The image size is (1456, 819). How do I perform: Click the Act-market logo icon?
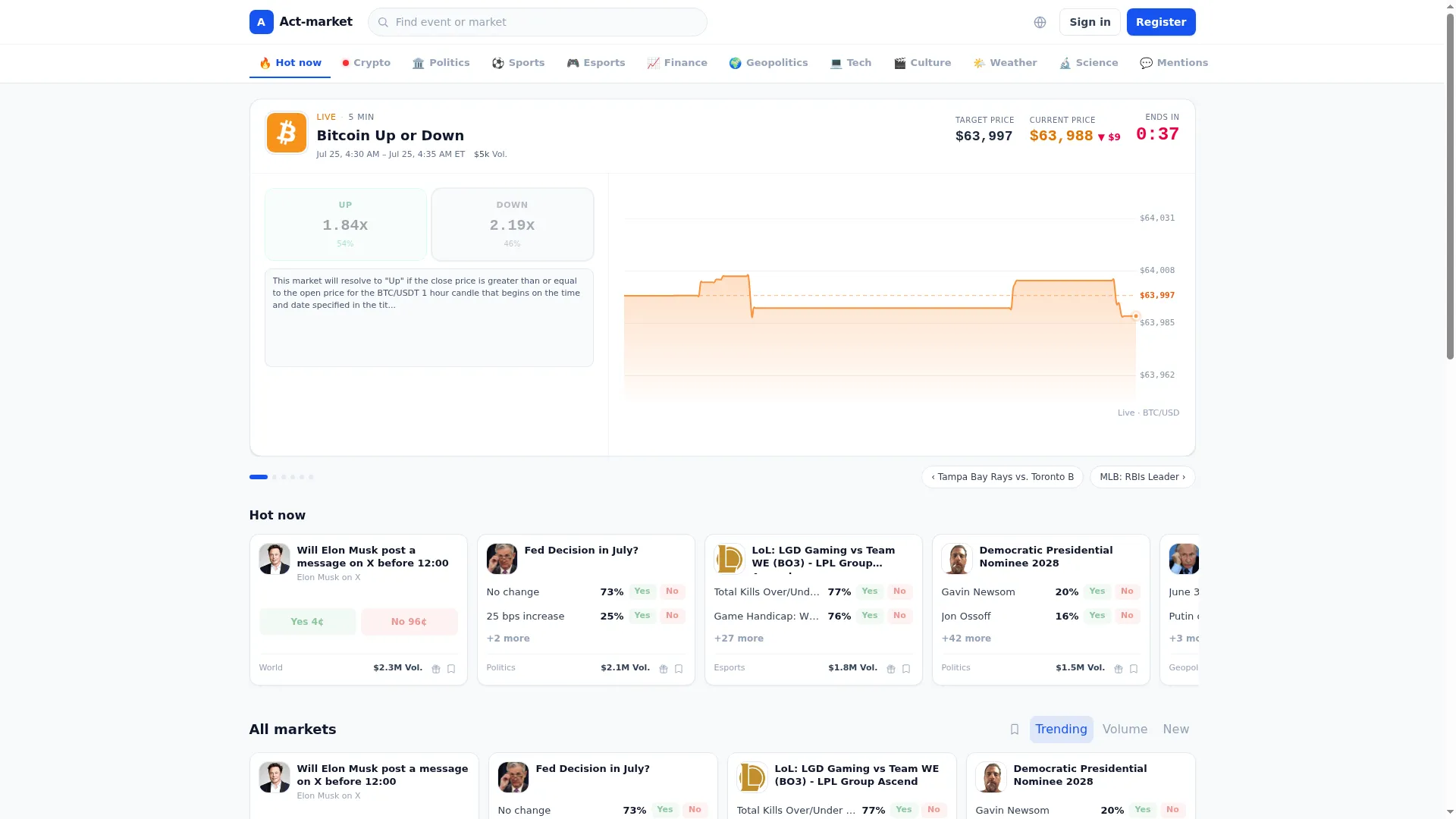(261, 22)
